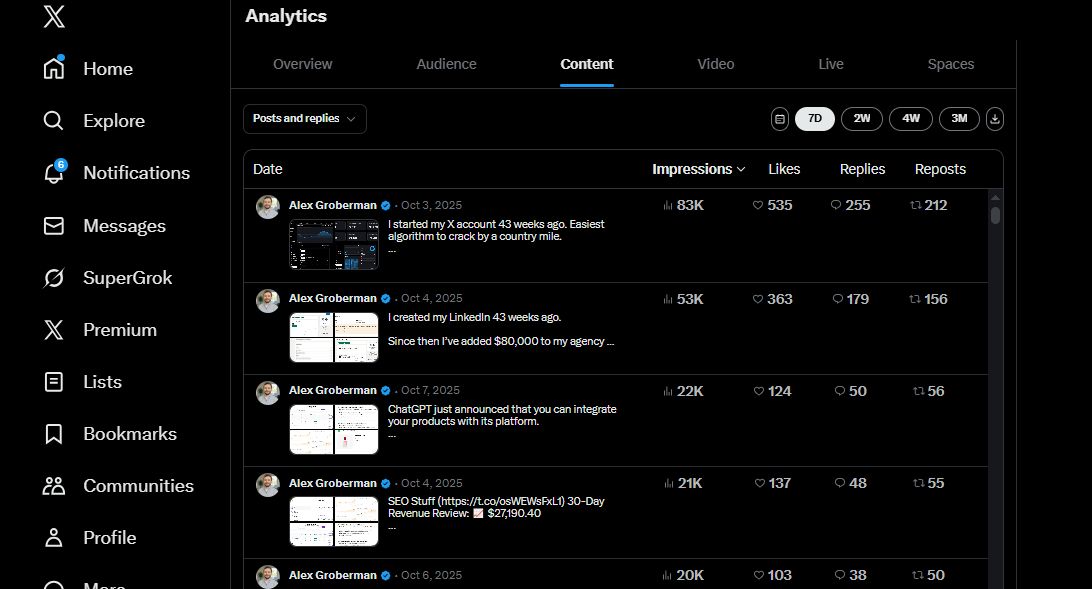Click the reply bubble icon beside 255
Screen dimensions: 1092x589
836,205
